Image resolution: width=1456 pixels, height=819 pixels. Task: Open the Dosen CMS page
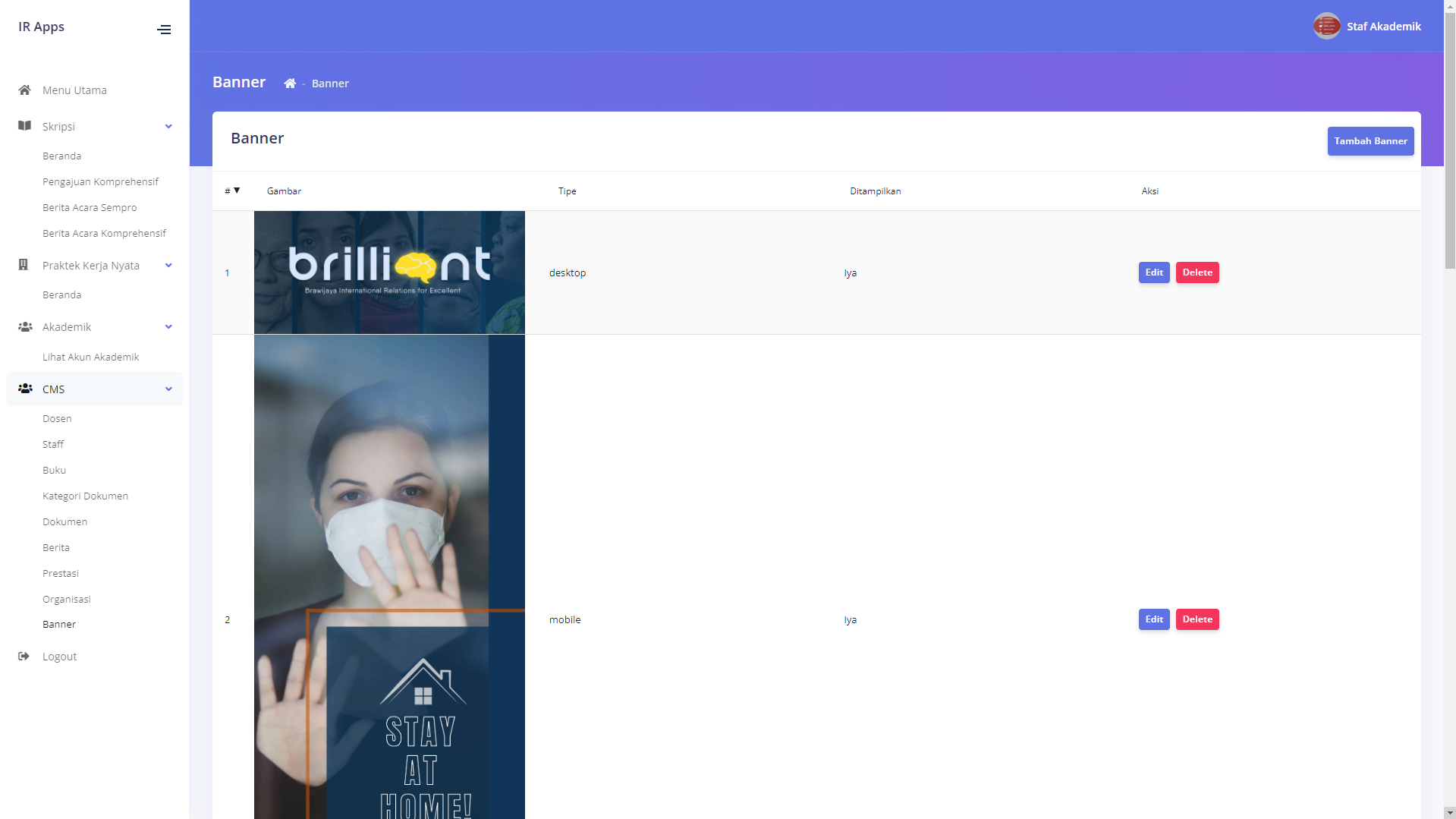[x=57, y=418]
